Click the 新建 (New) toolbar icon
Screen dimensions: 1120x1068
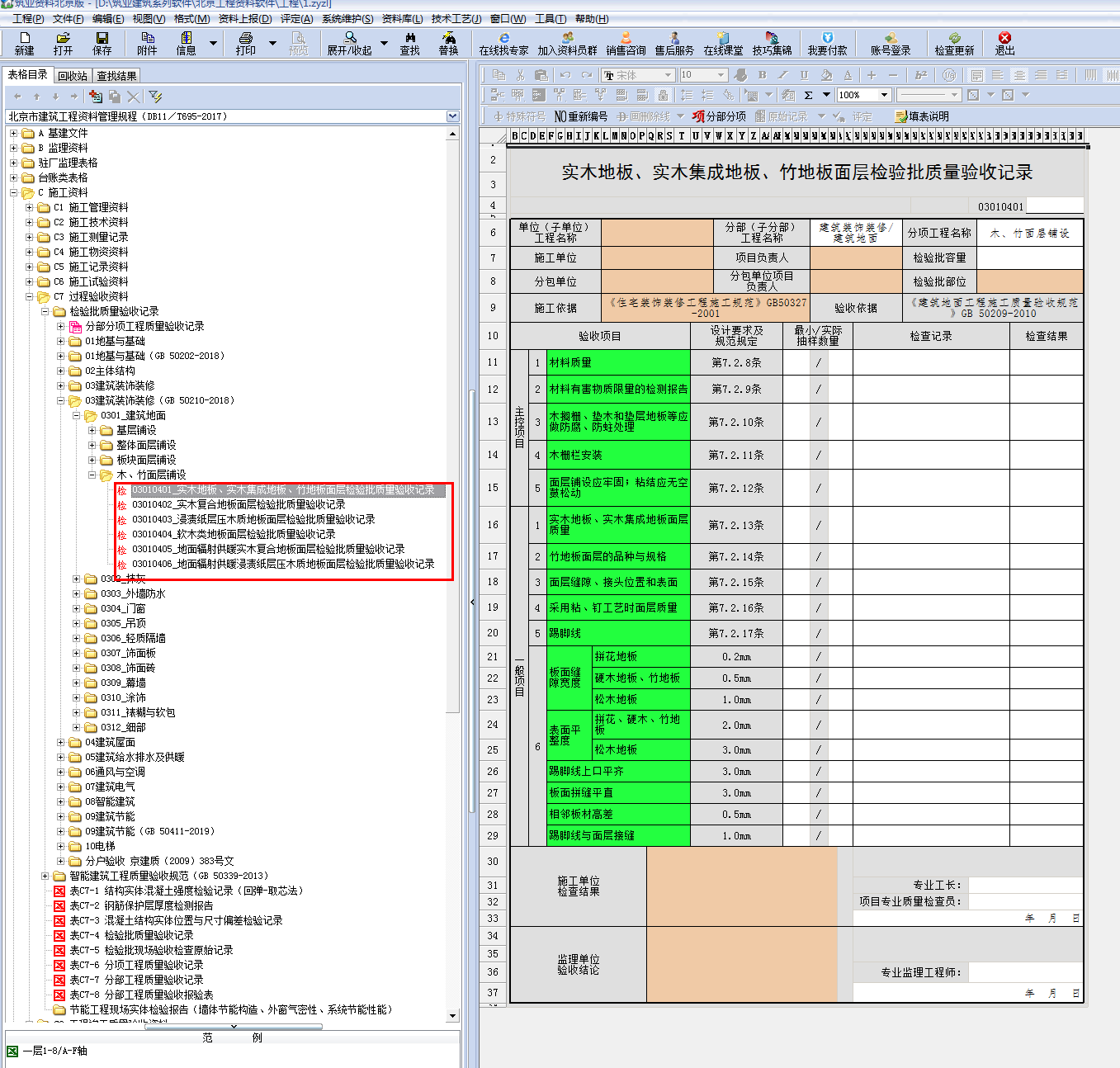pos(25,44)
